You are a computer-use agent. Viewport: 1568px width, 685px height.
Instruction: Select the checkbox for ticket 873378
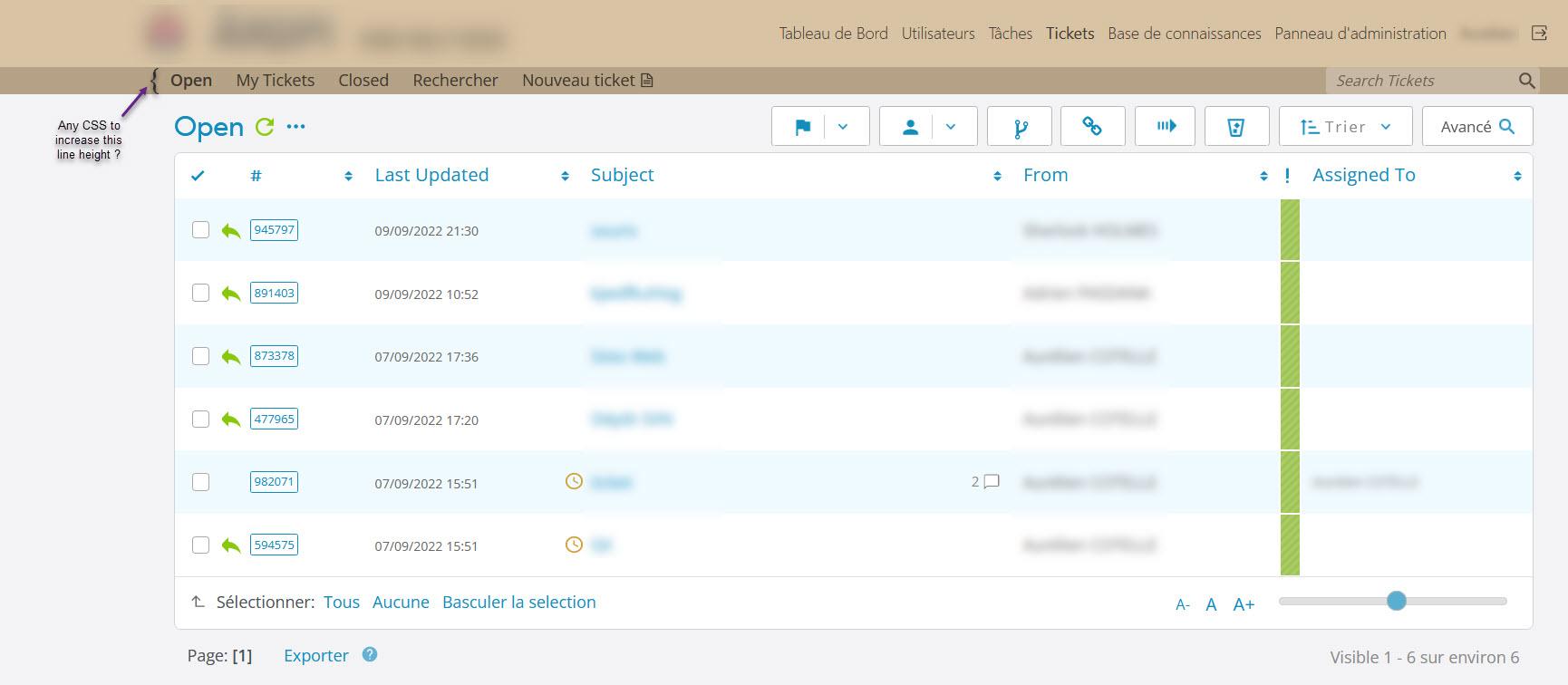(x=200, y=356)
